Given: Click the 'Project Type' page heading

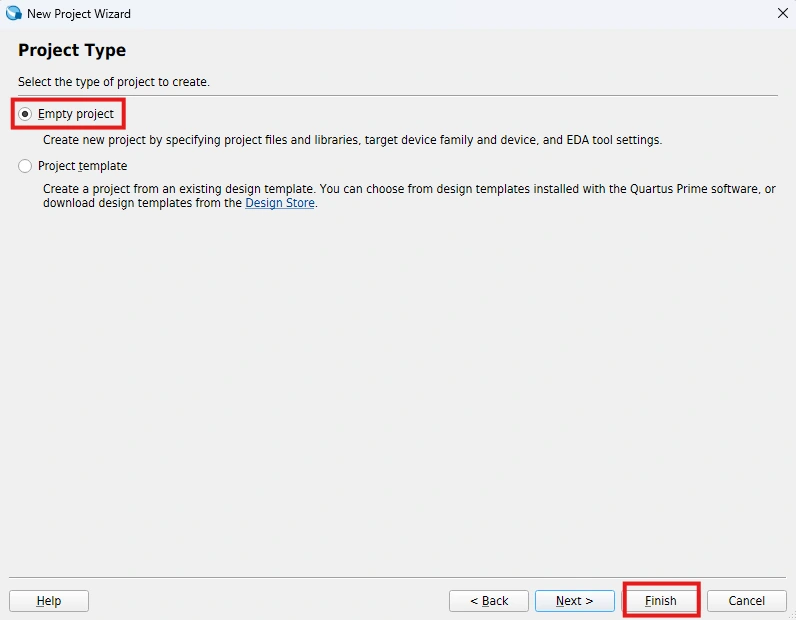Looking at the screenshot, I should [72, 51].
